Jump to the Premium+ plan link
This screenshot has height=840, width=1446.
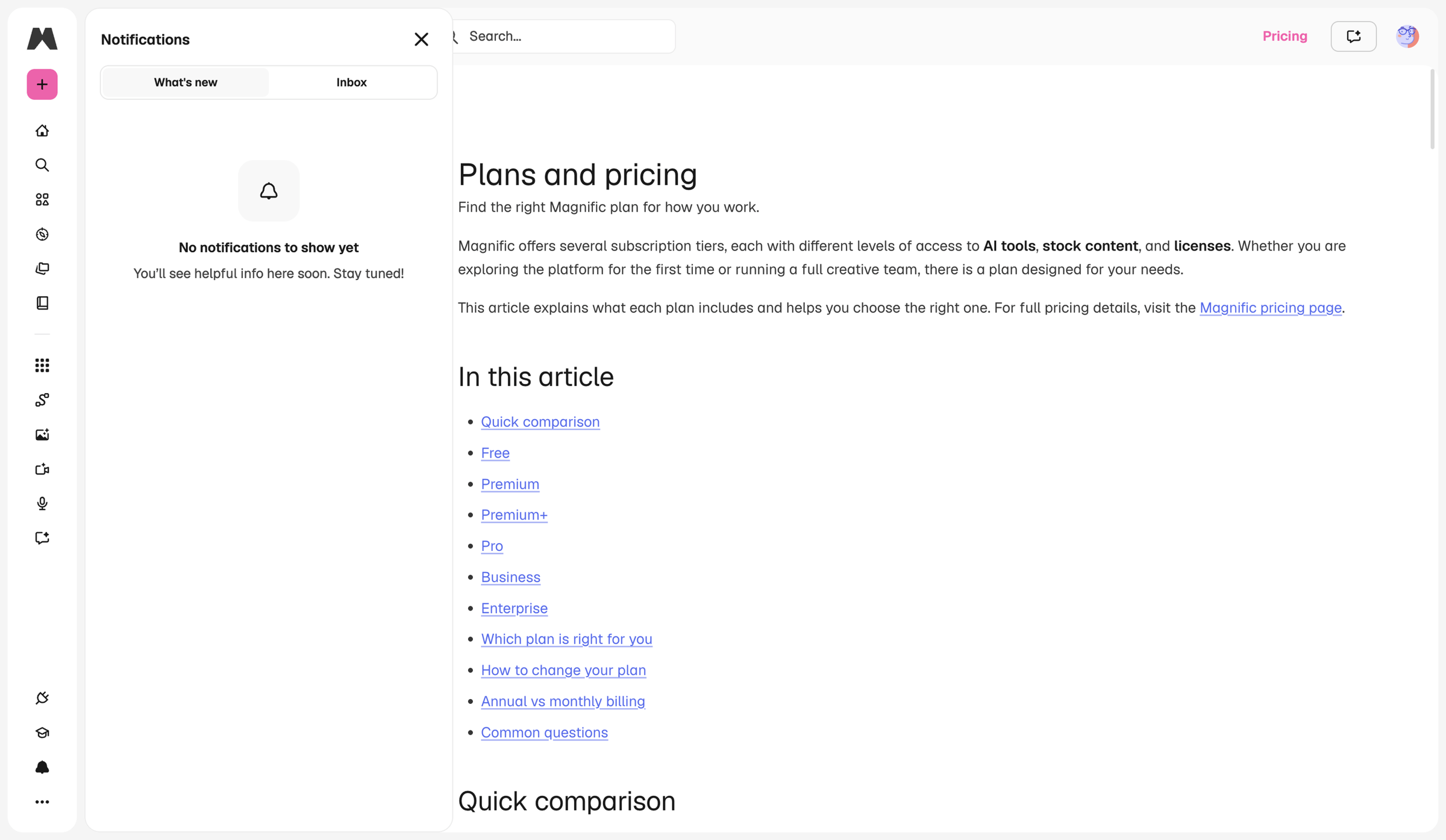(514, 515)
